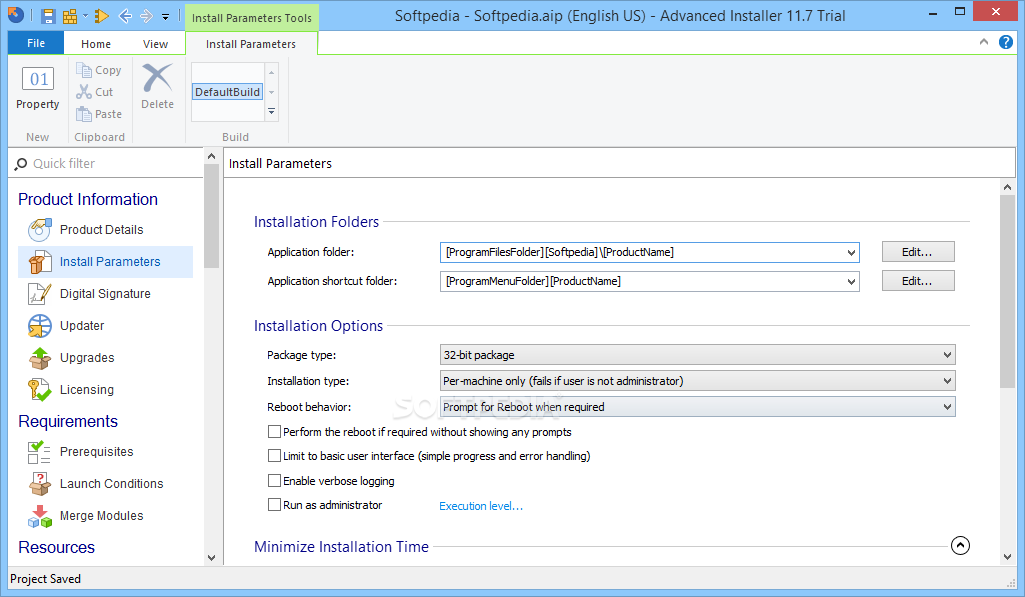The image size is (1025, 597).
Task: Open the File menu tab
Action: pyautogui.click(x=36, y=43)
